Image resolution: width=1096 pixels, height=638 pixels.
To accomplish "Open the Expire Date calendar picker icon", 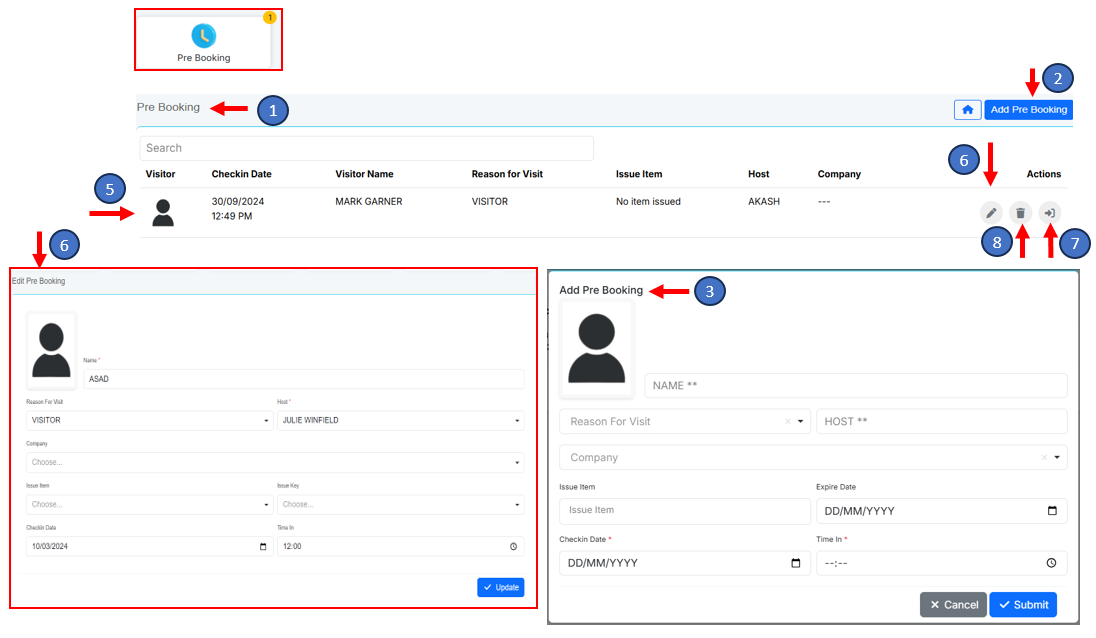I will pyautogui.click(x=1052, y=511).
